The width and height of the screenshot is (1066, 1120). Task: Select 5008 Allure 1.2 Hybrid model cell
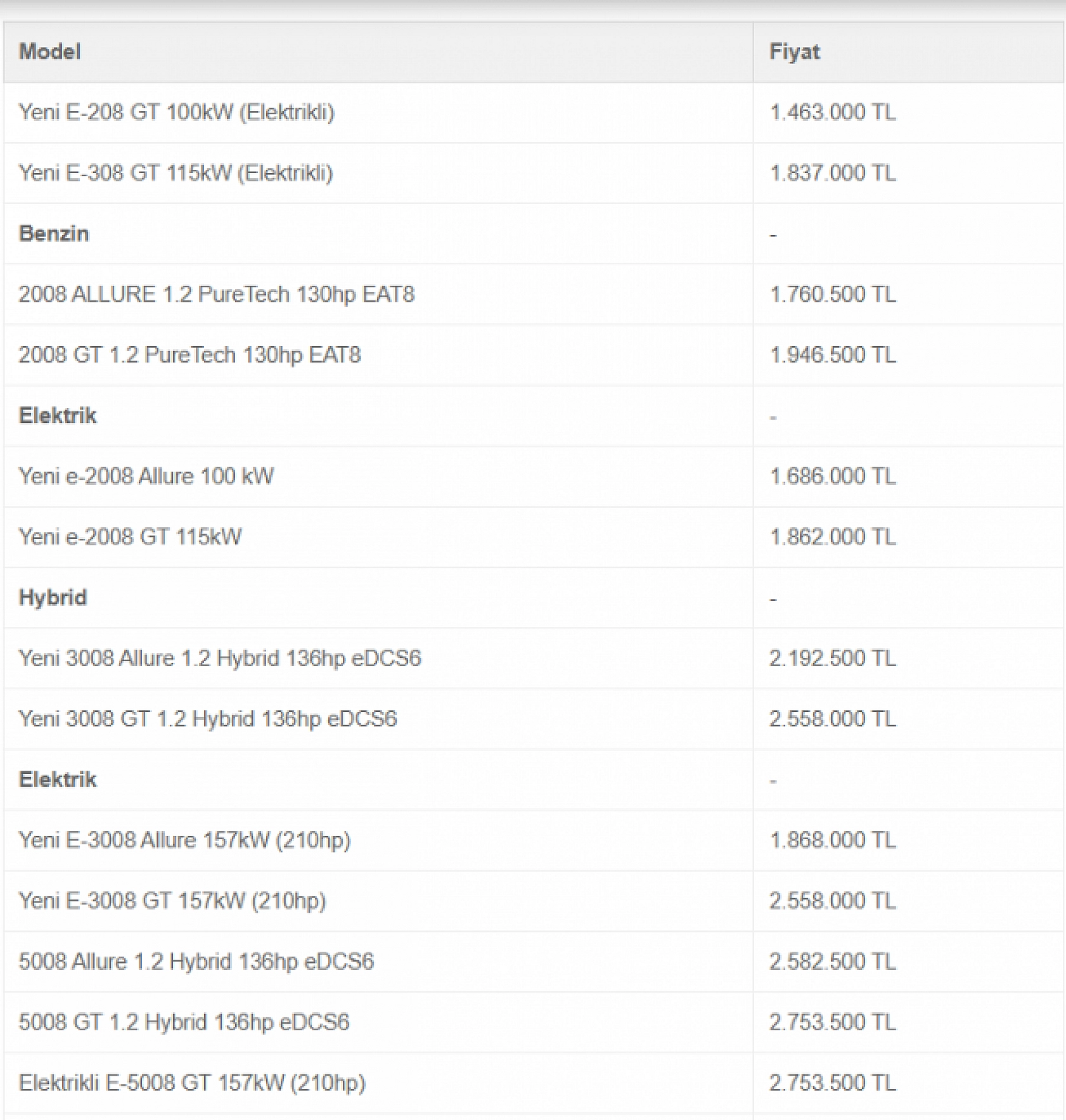pos(196,962)
